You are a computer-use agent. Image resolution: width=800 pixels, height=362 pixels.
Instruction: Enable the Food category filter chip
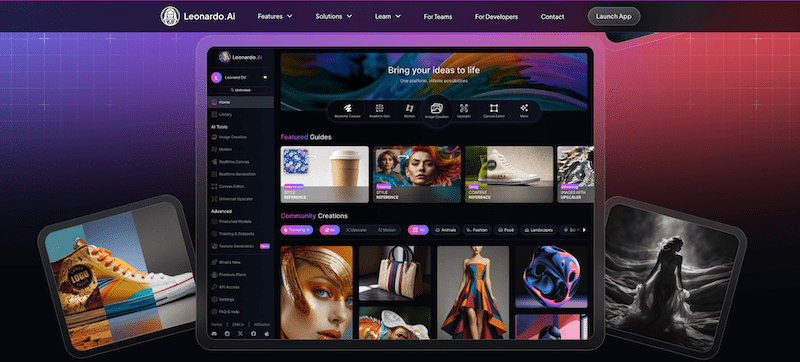(506, 230)
